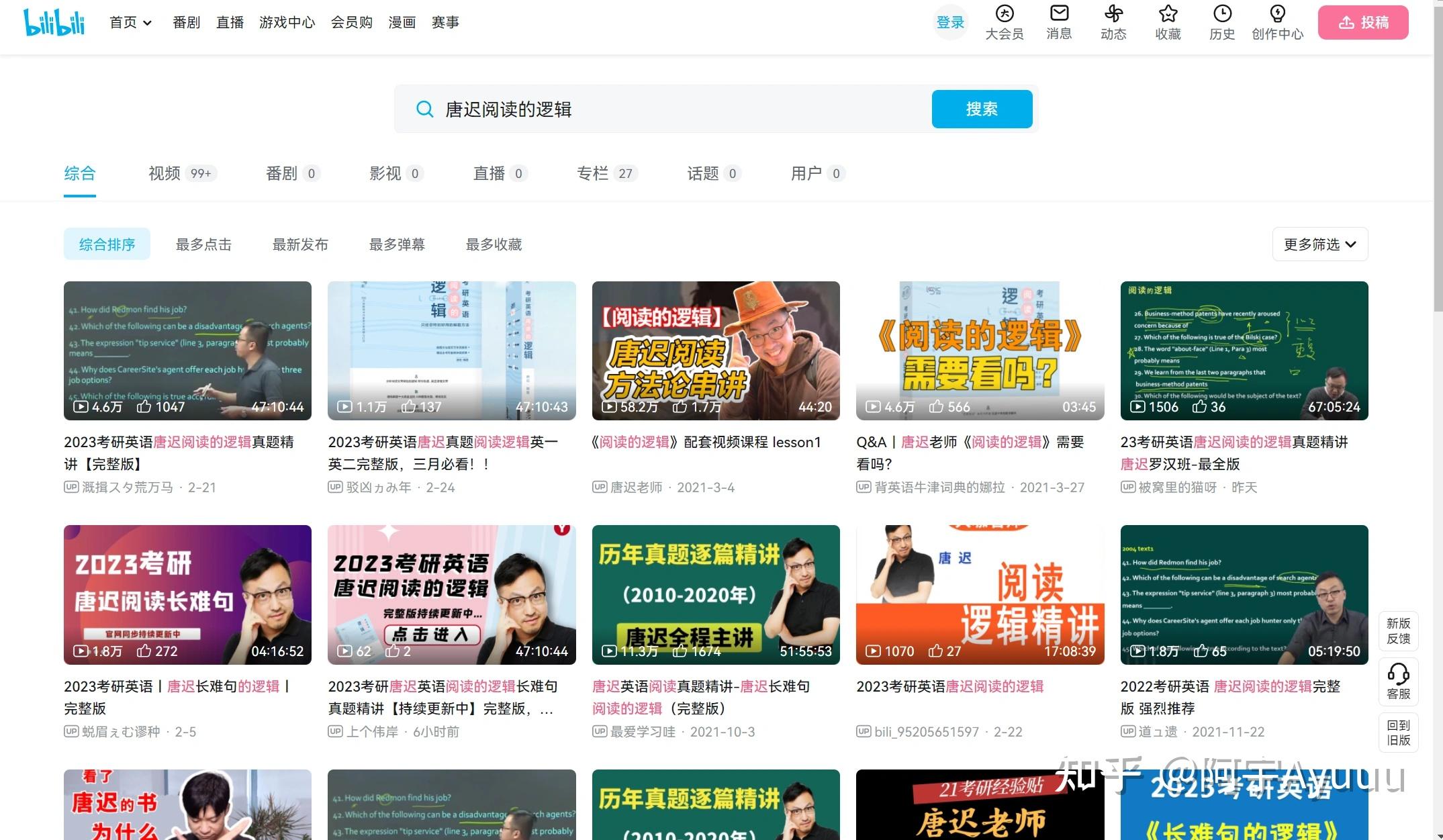The width and height of the screenshot is (1443, 840).
Task: Open 赛事 in the top navigation
Action: coord(445,22)
